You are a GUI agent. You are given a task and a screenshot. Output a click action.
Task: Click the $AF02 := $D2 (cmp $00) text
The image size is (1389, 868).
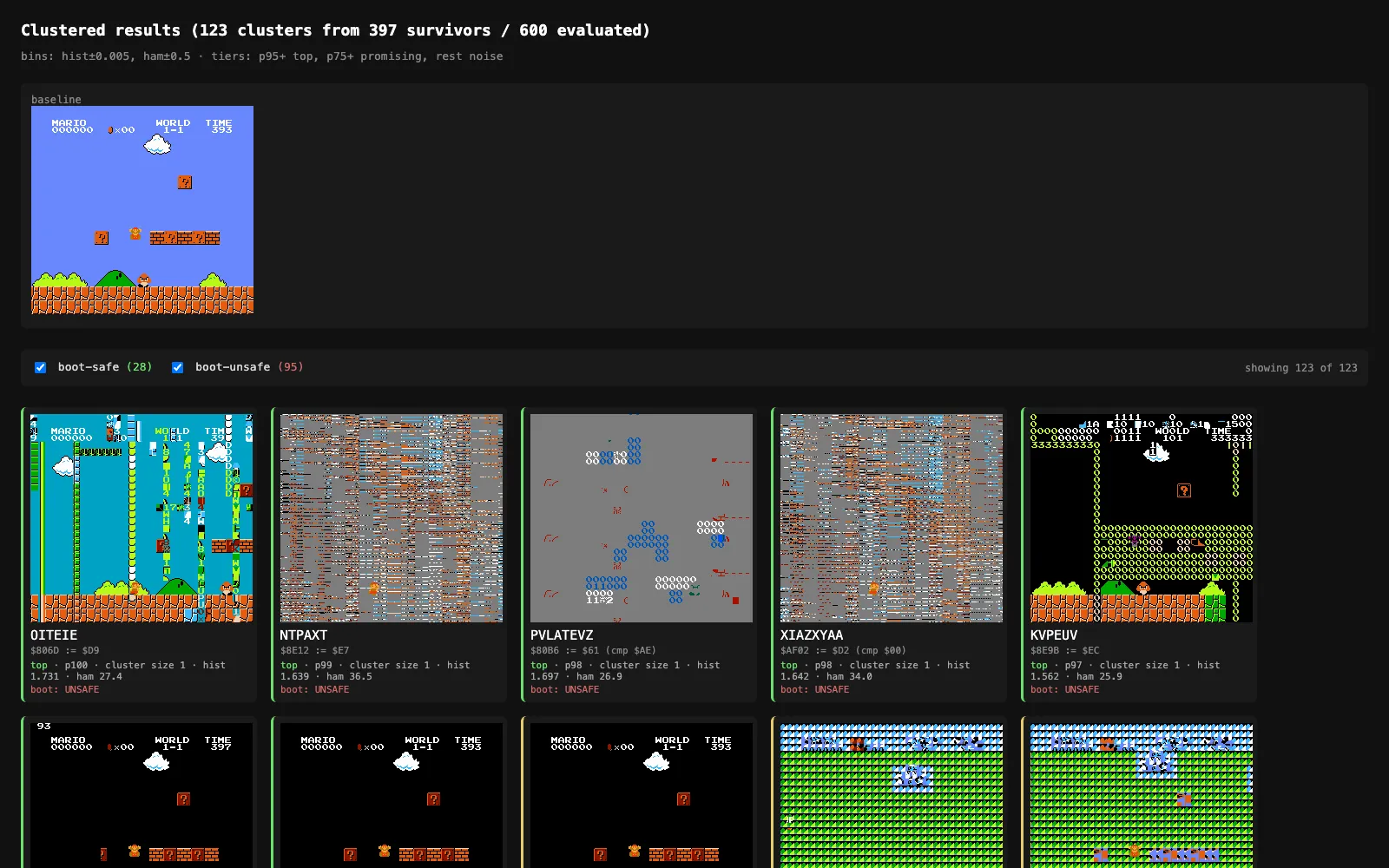pyautogui.click(x=844, y=650)
